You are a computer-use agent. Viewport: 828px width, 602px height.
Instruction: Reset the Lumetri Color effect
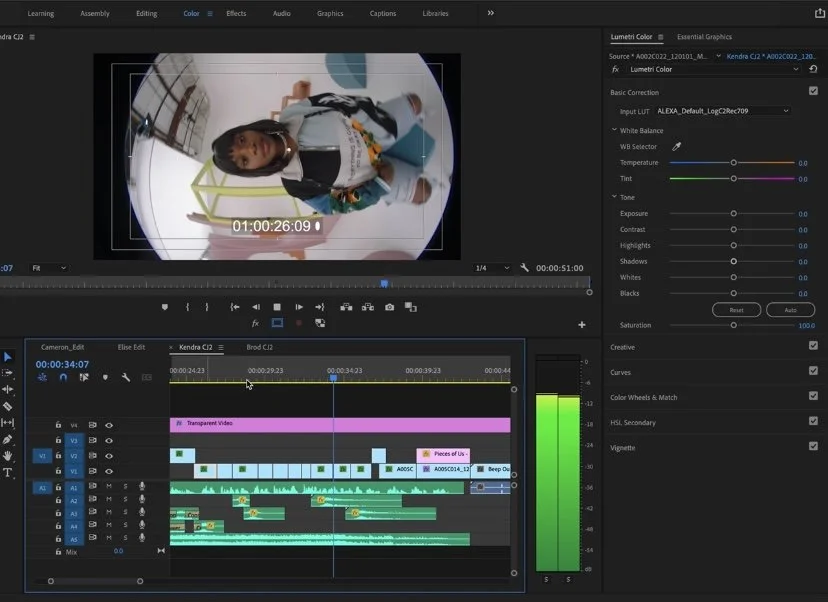click(x=813, y=69)
